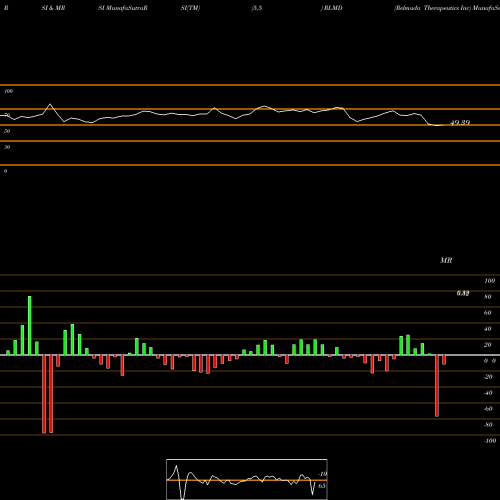Open the mini RSI thumbnail chart

coord(247,479)
